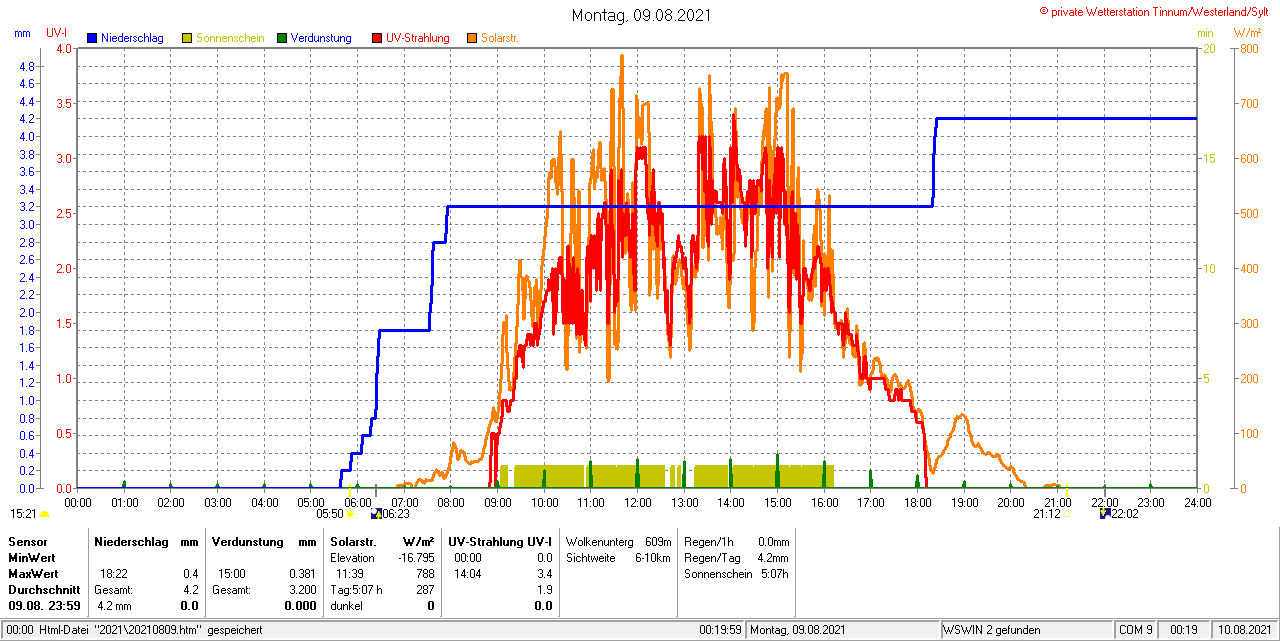The image size is (1280, 641).
Task: Click the Sonnenschein 5:07h entry
Action: pyautogui.click(x=737, y=574)
